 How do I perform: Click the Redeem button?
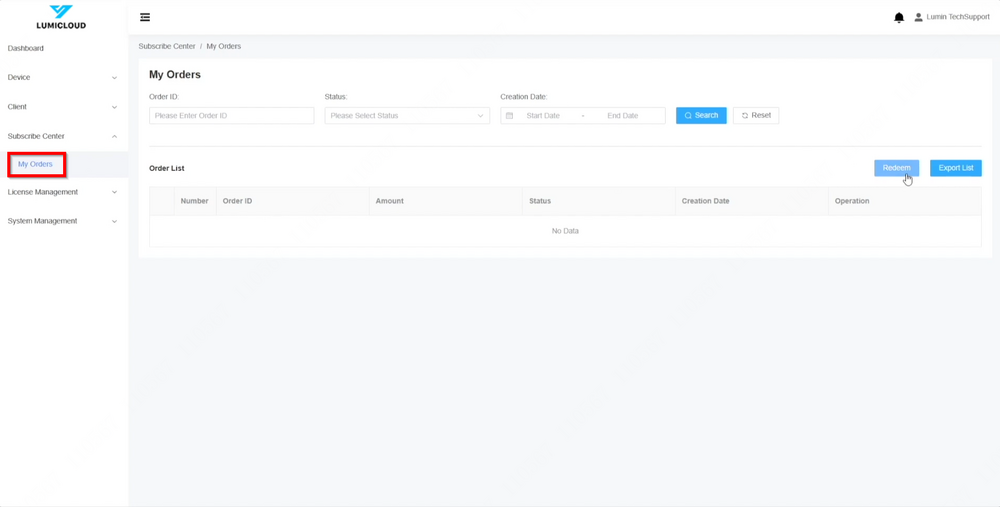(896, 168)
